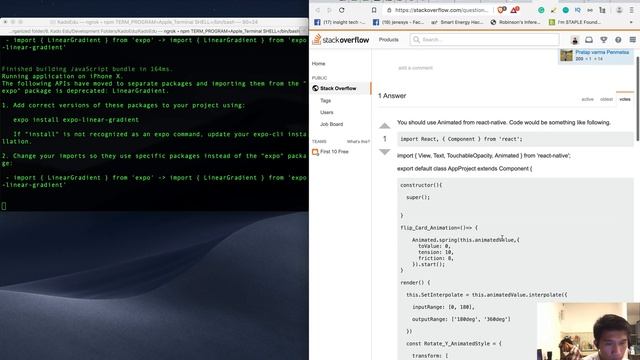640x360 pixels.
Task: Open the 'jenesys' Facebook bookmark
Action: pyautogui.click(x=398, y=22)
